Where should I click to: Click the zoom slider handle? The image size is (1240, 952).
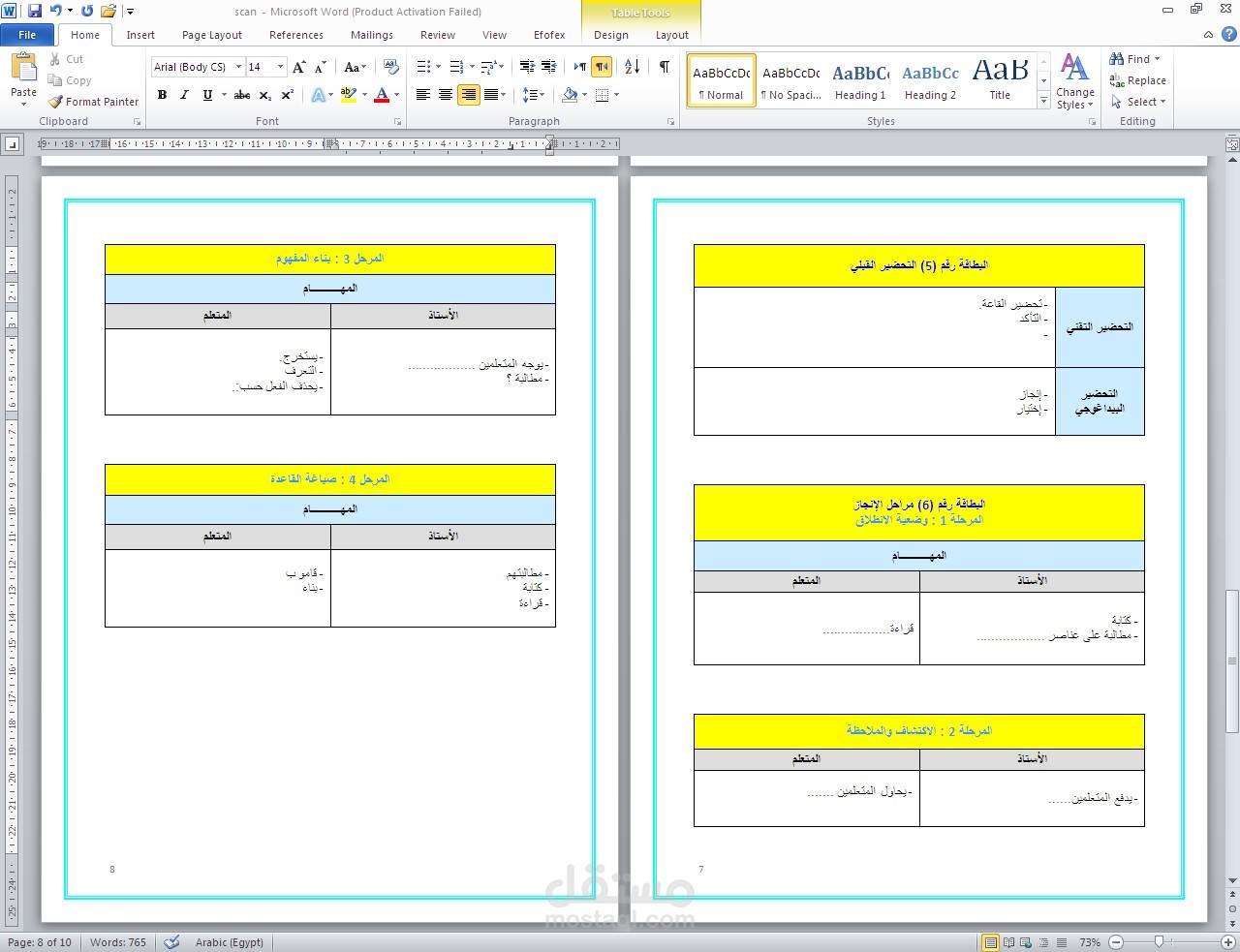click(1159, 941)
